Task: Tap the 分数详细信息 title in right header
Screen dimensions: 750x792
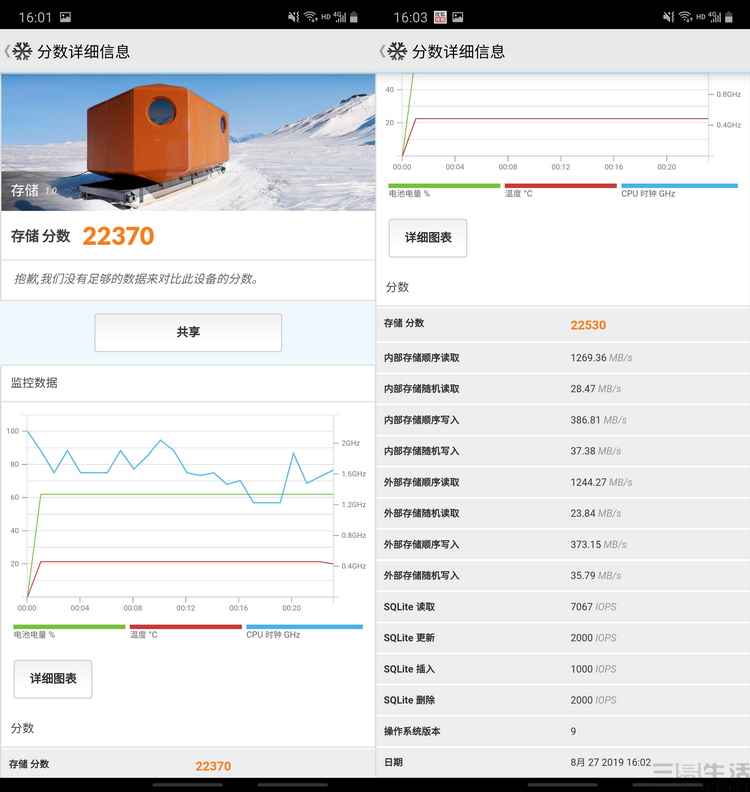Action: pyautogui.click(x=459, y=52)
